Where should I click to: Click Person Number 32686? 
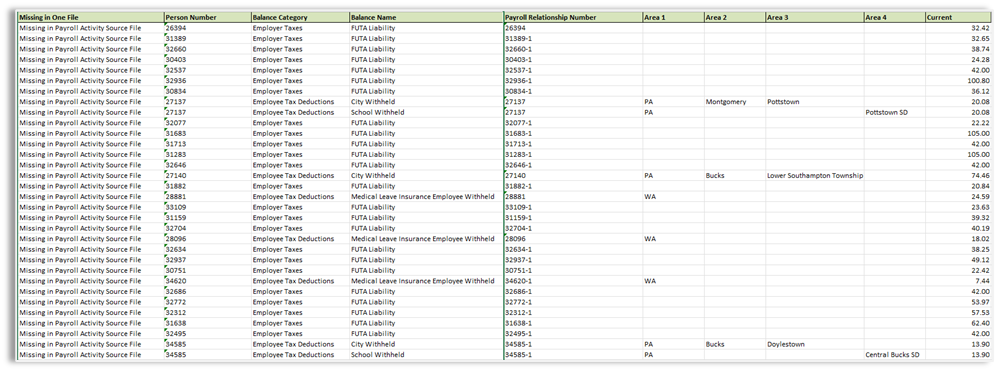click(207, 291)
